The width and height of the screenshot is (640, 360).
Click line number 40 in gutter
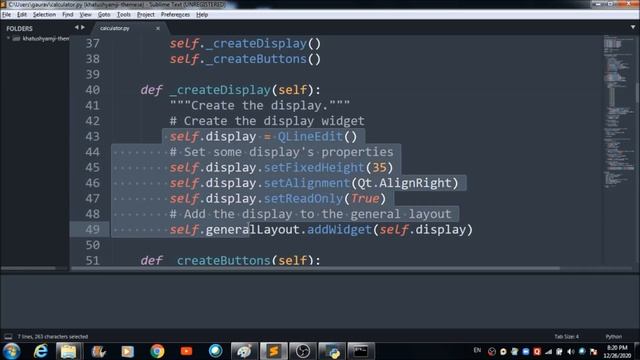(93, 90)
